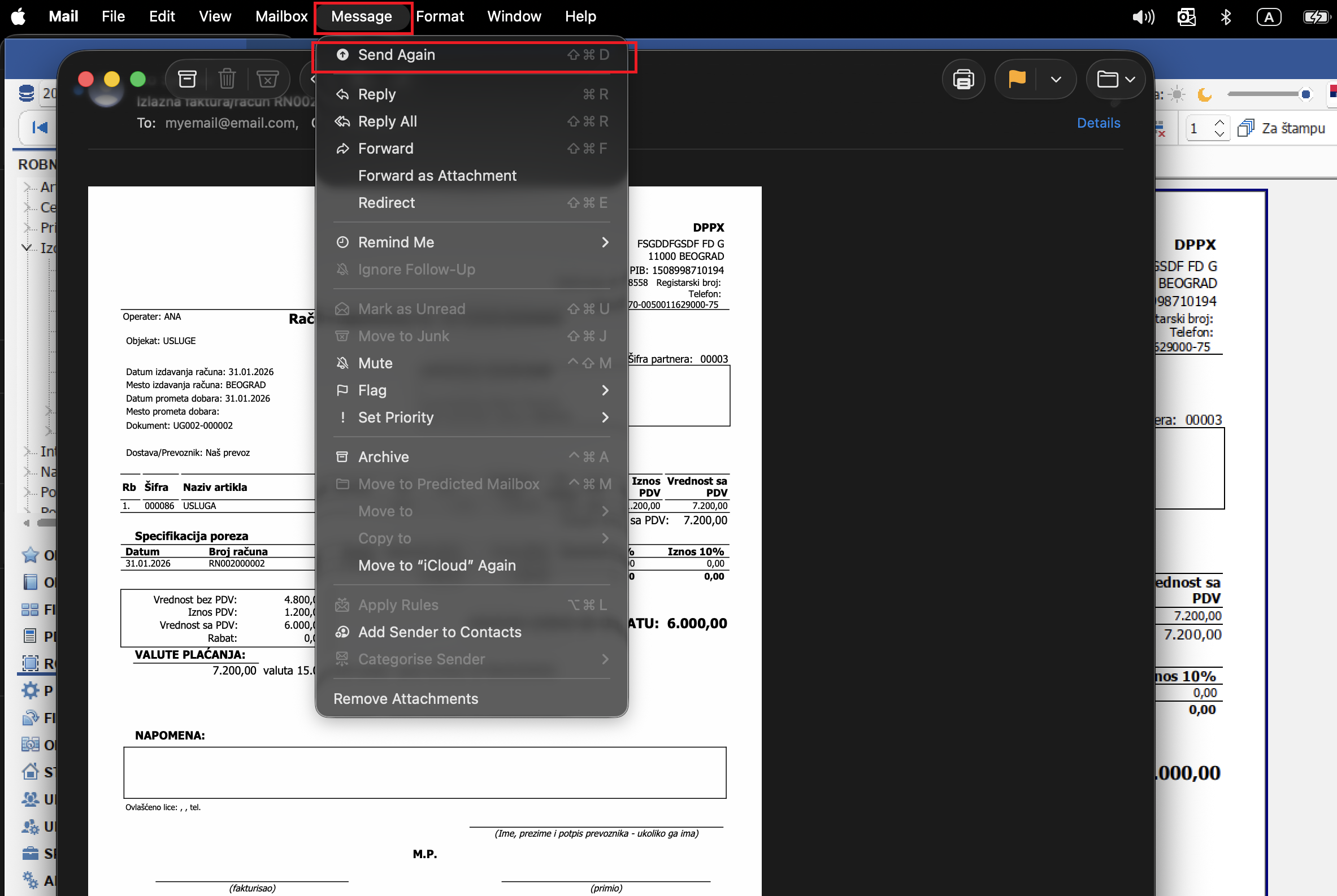The image size is (1337, 896).
Task: Click the orange Flag icon button
Action: tap(1017, 79)
